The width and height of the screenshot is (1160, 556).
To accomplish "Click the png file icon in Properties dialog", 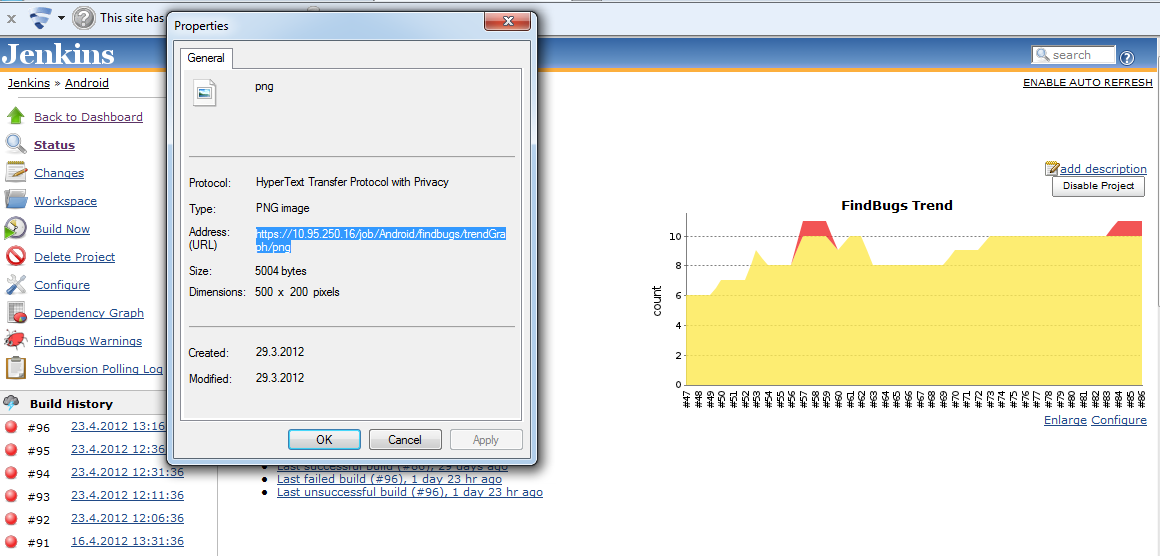I will click(x=205, y=92).
